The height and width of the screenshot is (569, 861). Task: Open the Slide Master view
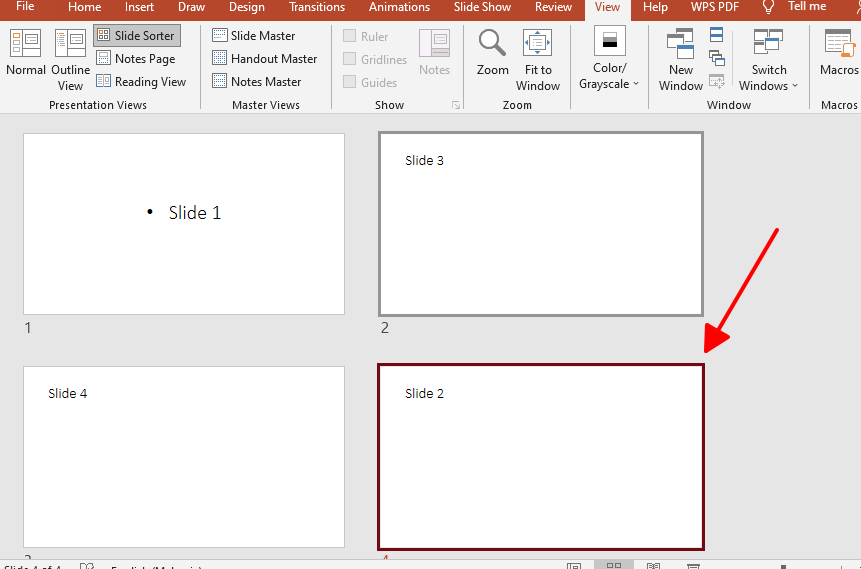[x=254, y=35]
